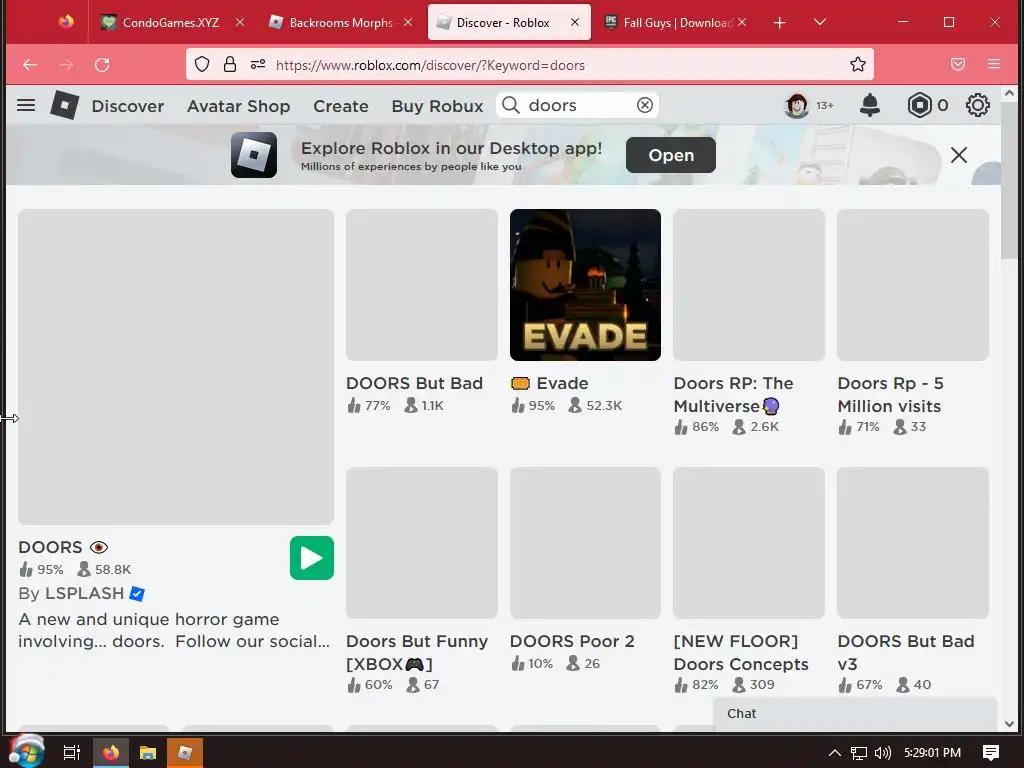Viewport: 1024px width, 768px height.
Task: Open Roblox settings gear
Action: pyautogui.click(x=977, y=105)
